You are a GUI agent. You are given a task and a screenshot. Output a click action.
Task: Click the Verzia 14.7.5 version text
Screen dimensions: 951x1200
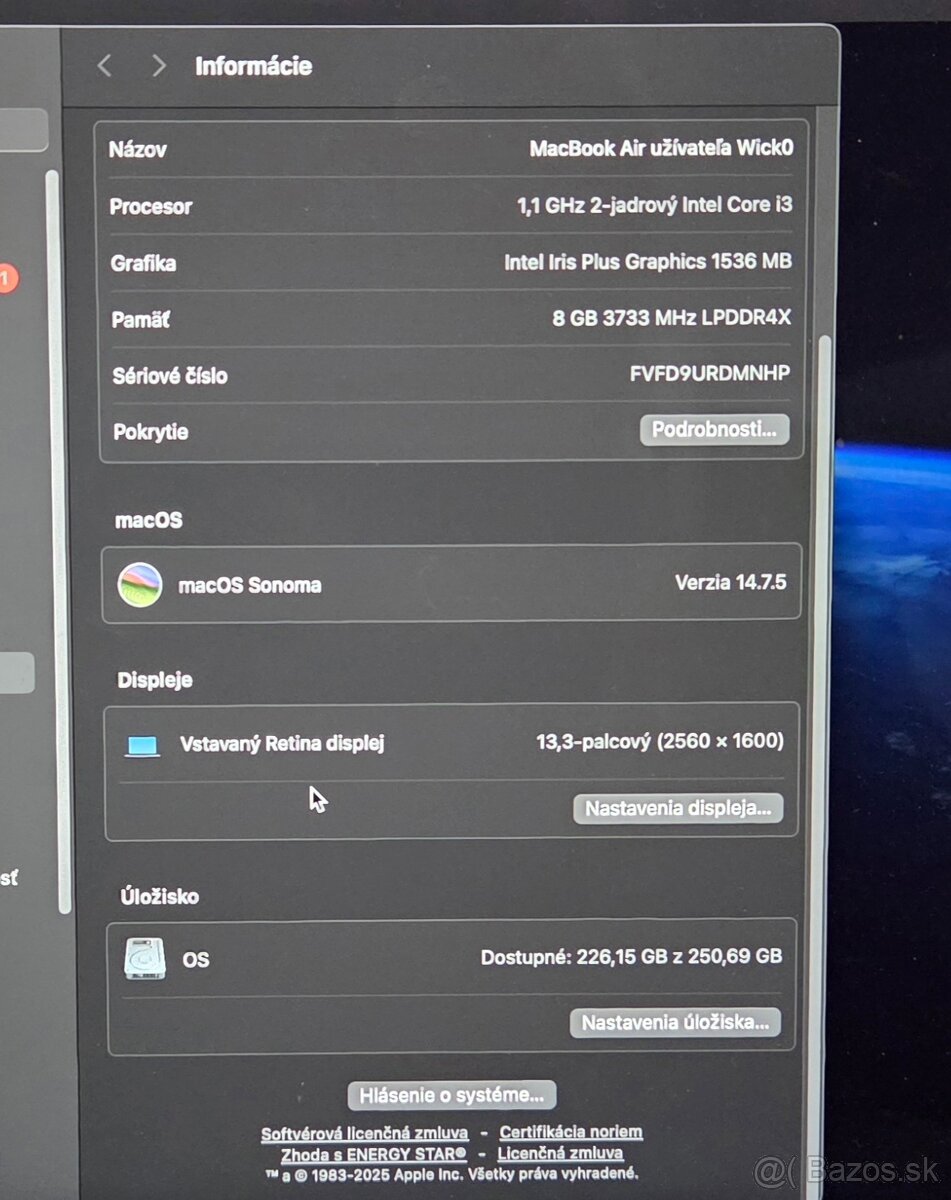(x=731, y=583)
